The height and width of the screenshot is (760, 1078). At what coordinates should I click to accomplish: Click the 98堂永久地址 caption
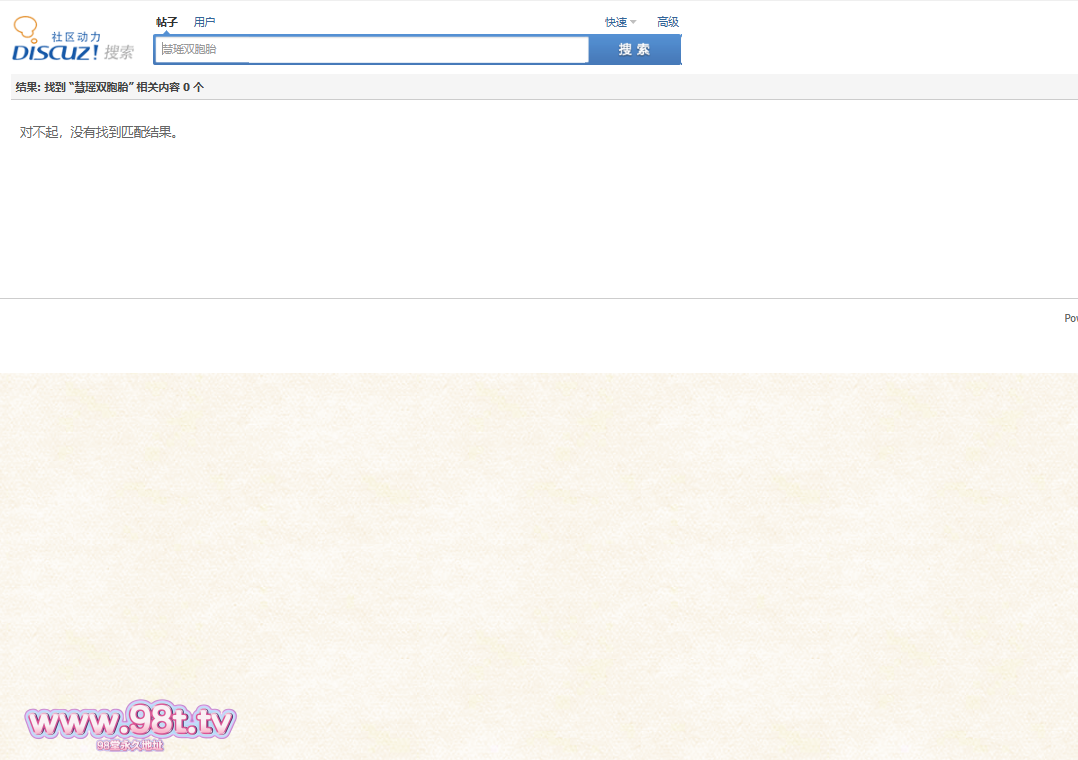(130, 745)
